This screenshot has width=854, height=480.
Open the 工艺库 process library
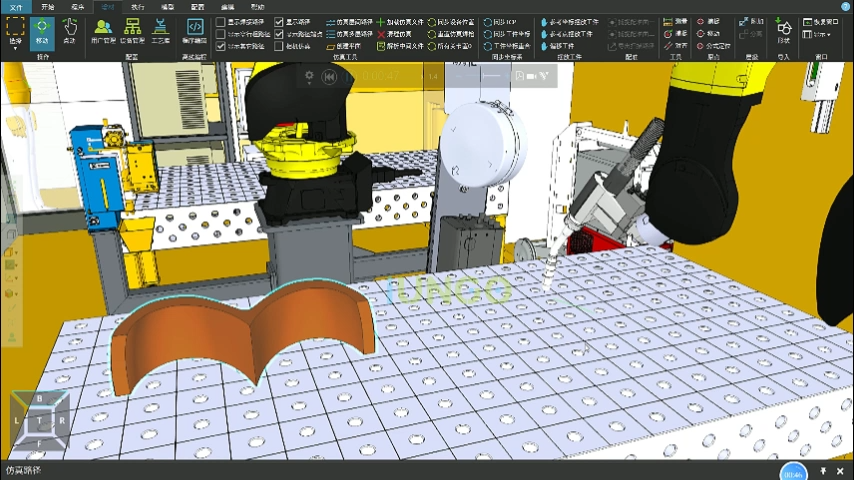[x=160, y=32]
